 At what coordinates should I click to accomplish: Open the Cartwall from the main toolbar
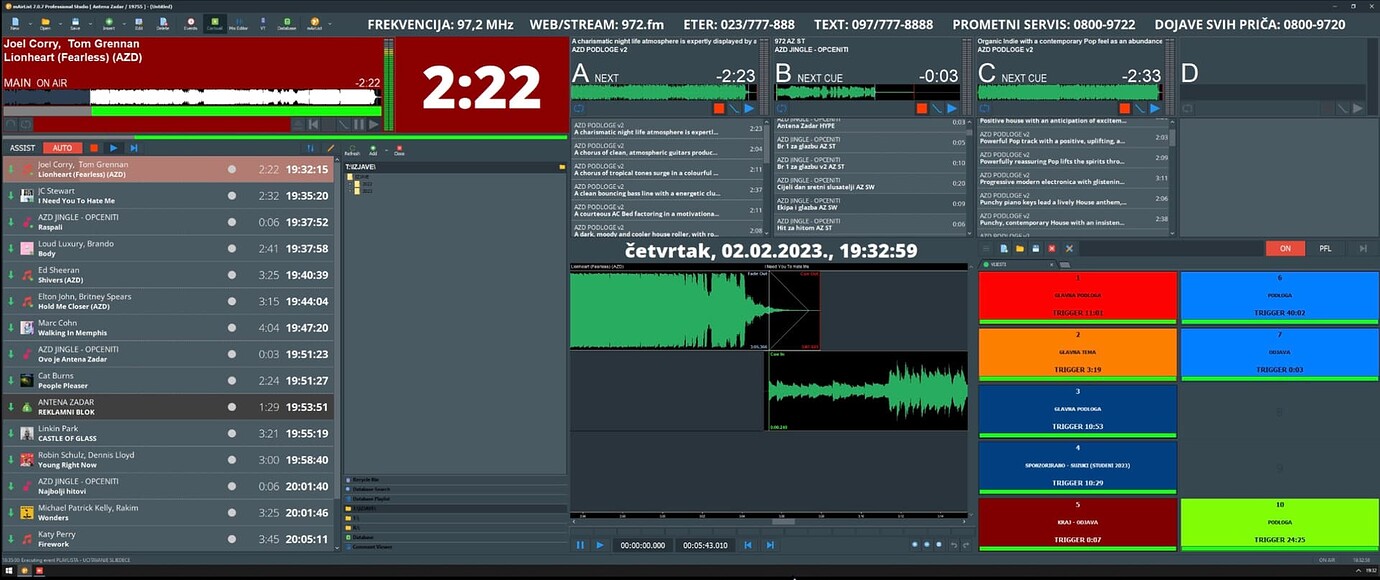tap(215, 22)
